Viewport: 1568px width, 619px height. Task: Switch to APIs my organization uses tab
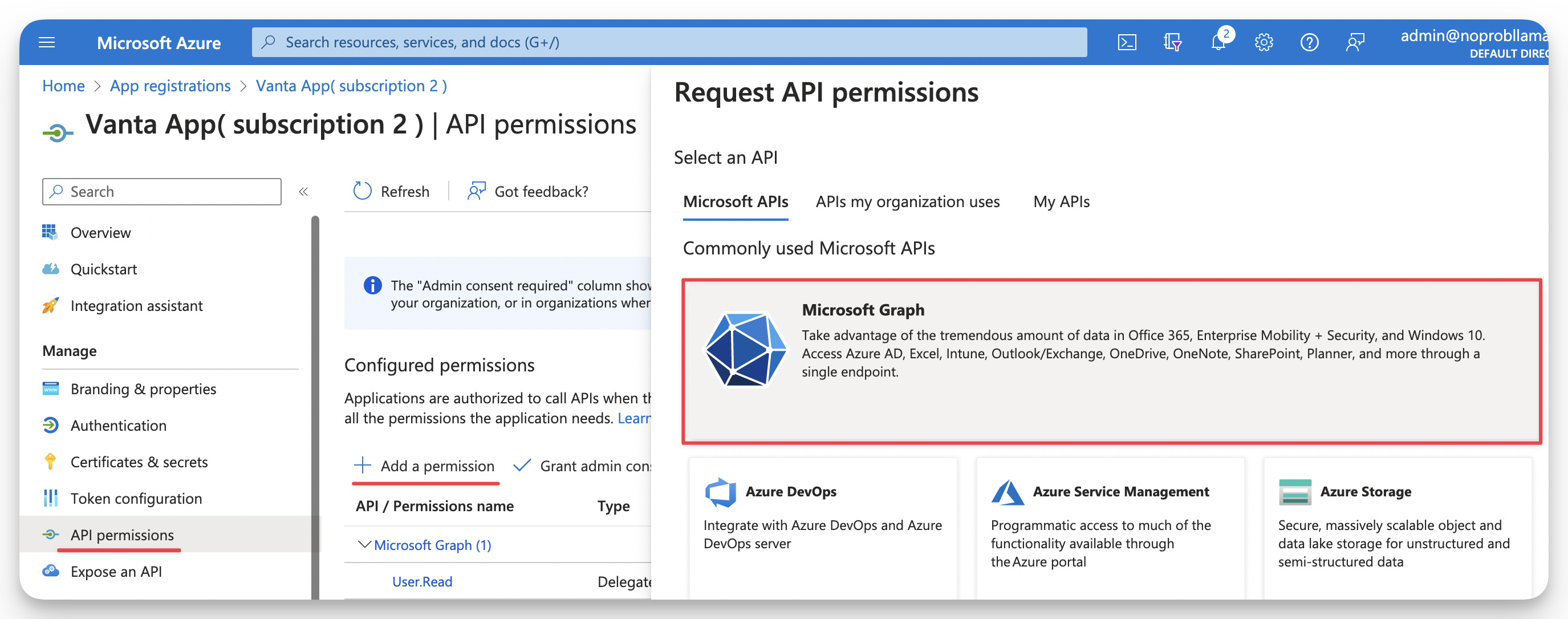coord(907,201)
